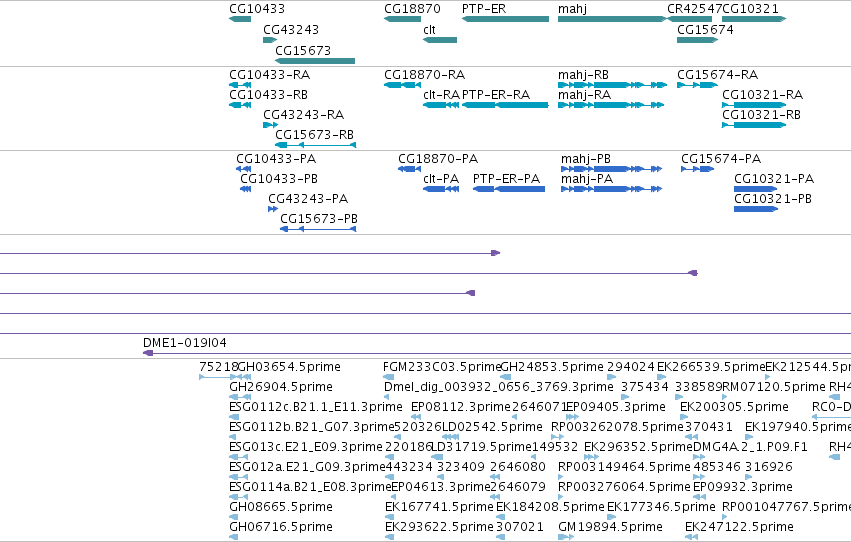The image size is (851, 542).
Task: Select the EK177346.5prime label
Action: point(661,507)
